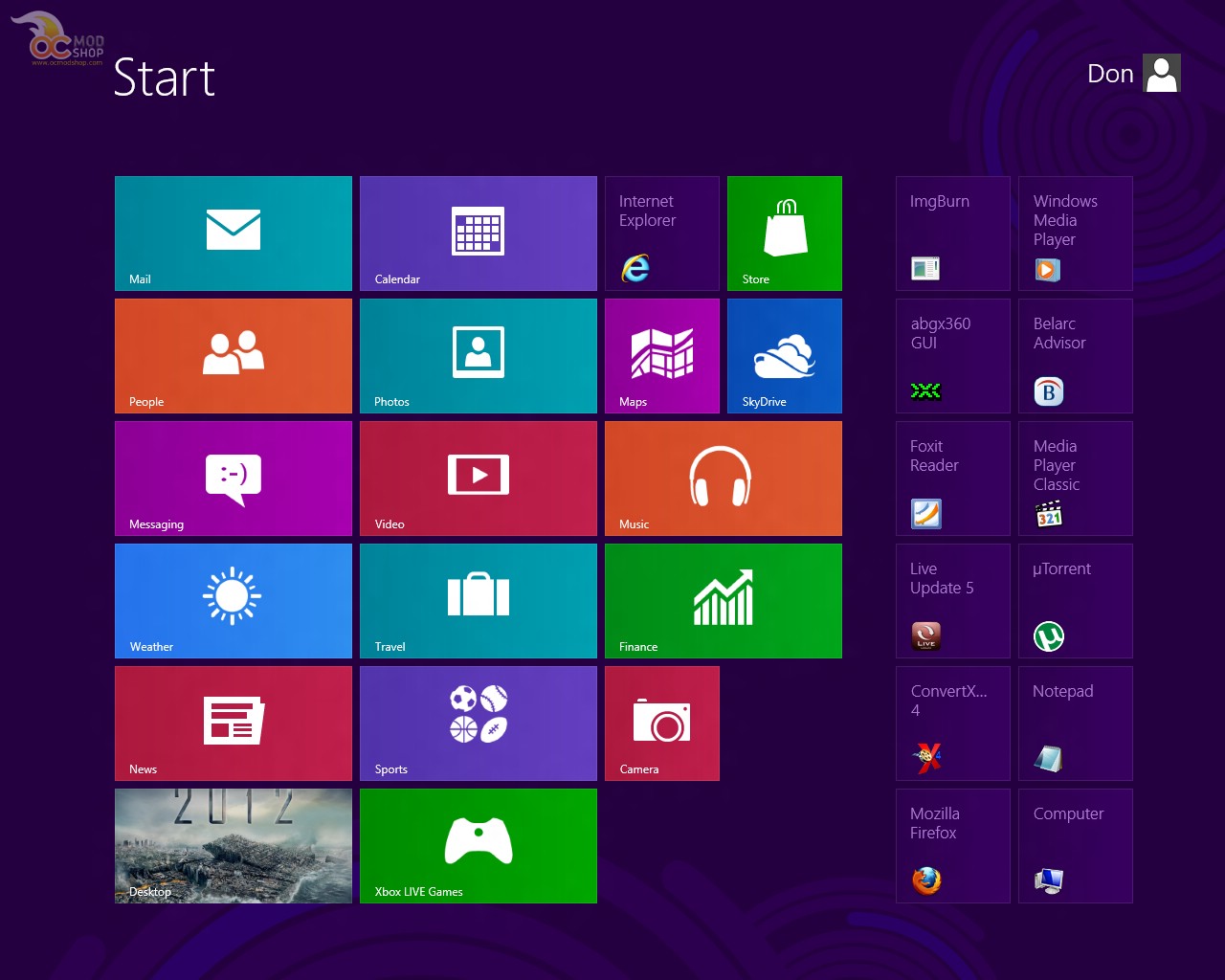The width and height of the screenshot is (1225, 980).
Task: Launch µTorrent tile
Action: (x=1076, y=601)
